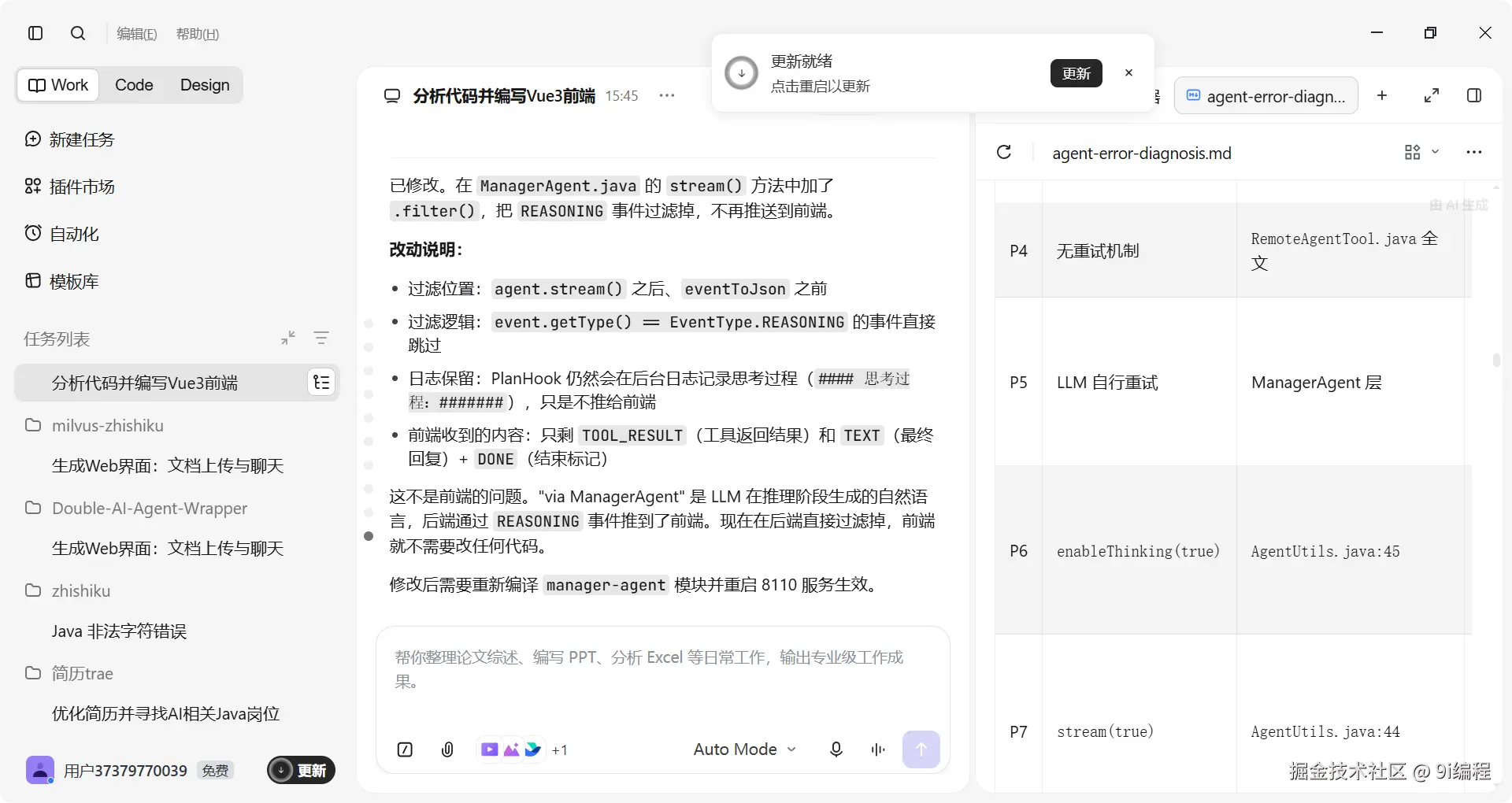This screenshot has width=1512, height=803.
Task: Open the 帮助(H) menu
Action: point(198,34)
